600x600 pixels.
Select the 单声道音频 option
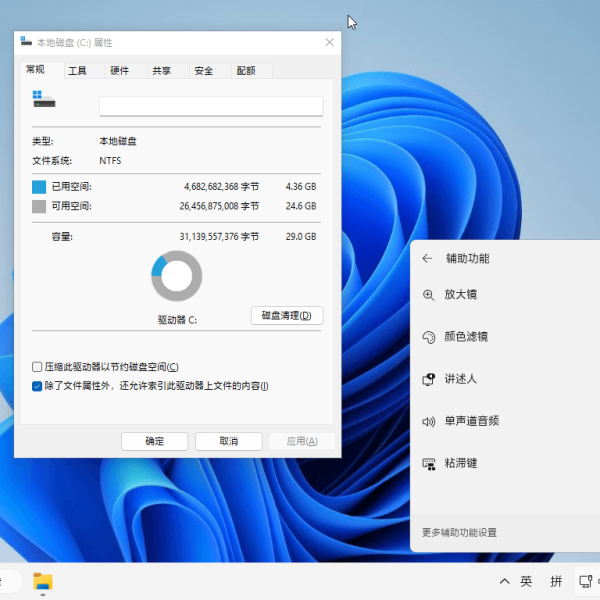(471, 421)
